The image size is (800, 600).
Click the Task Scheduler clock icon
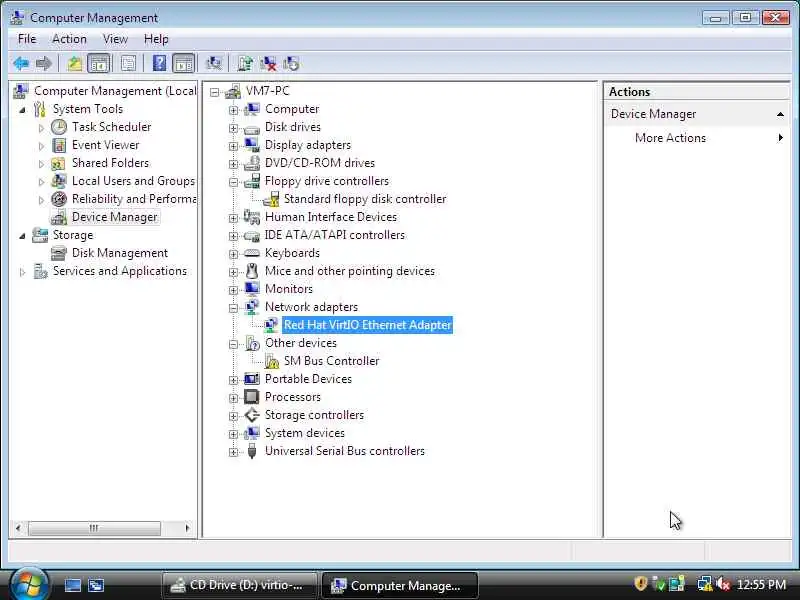[x=59, y=127]
